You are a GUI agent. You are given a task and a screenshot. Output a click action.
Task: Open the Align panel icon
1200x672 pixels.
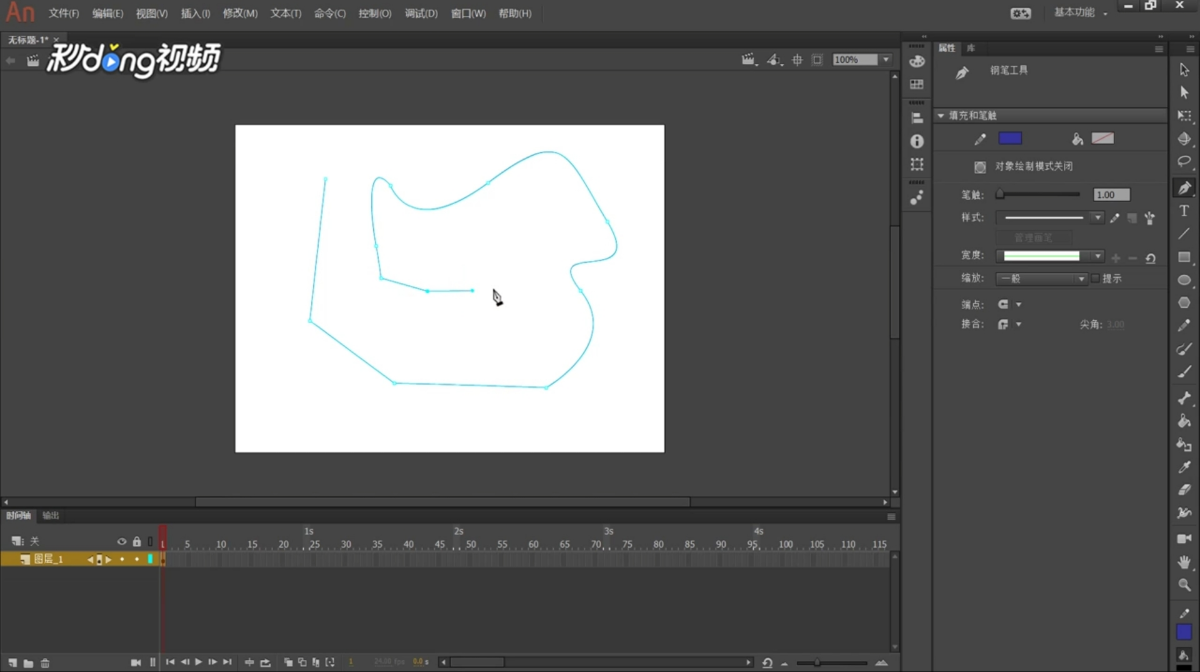[x=917, y=117]
